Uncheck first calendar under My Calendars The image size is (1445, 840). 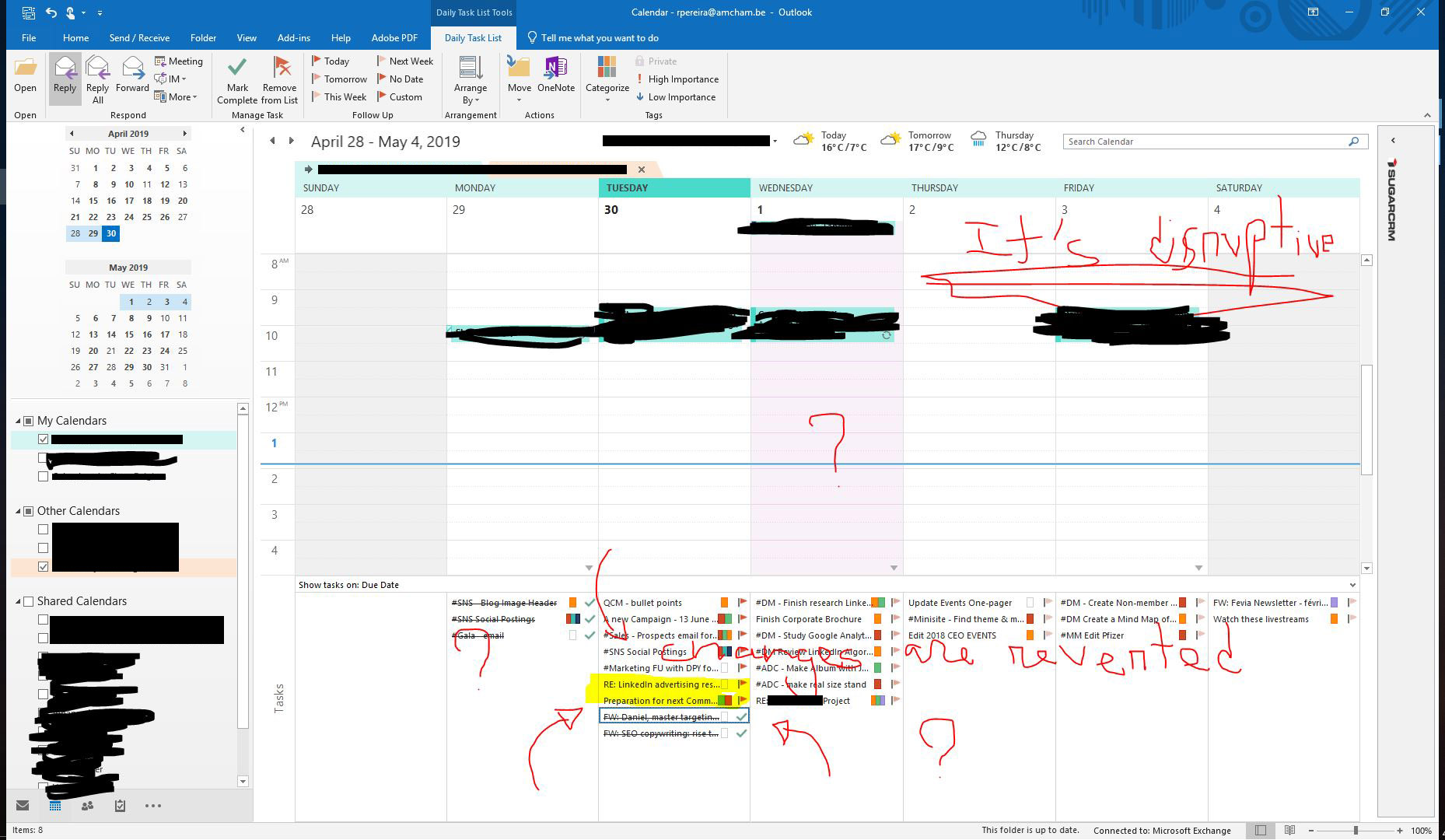pos(44,439)
